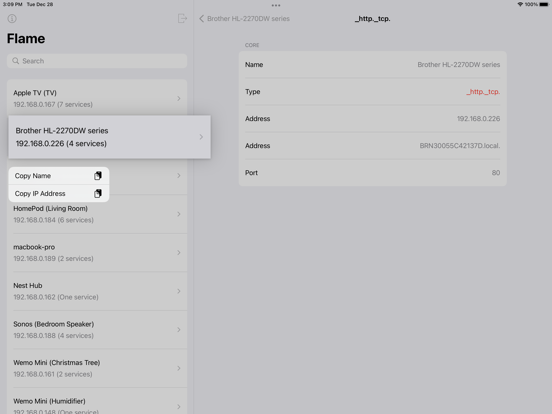Open Wemo Mini (Christmas Tree) device
The image size is (552, 414).
[x=97, y=368]
